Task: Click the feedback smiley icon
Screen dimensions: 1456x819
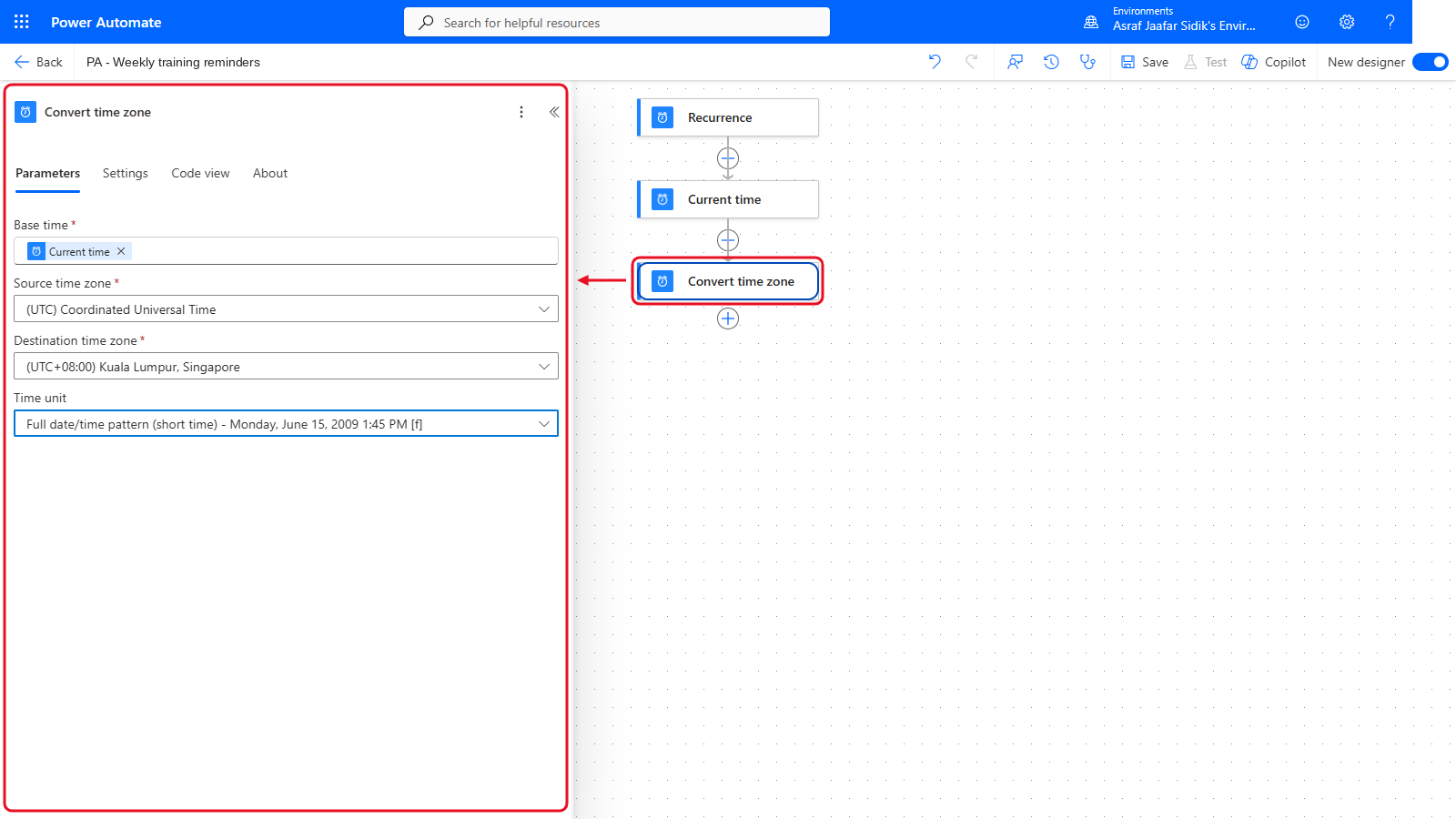Action: [1302, 22]
